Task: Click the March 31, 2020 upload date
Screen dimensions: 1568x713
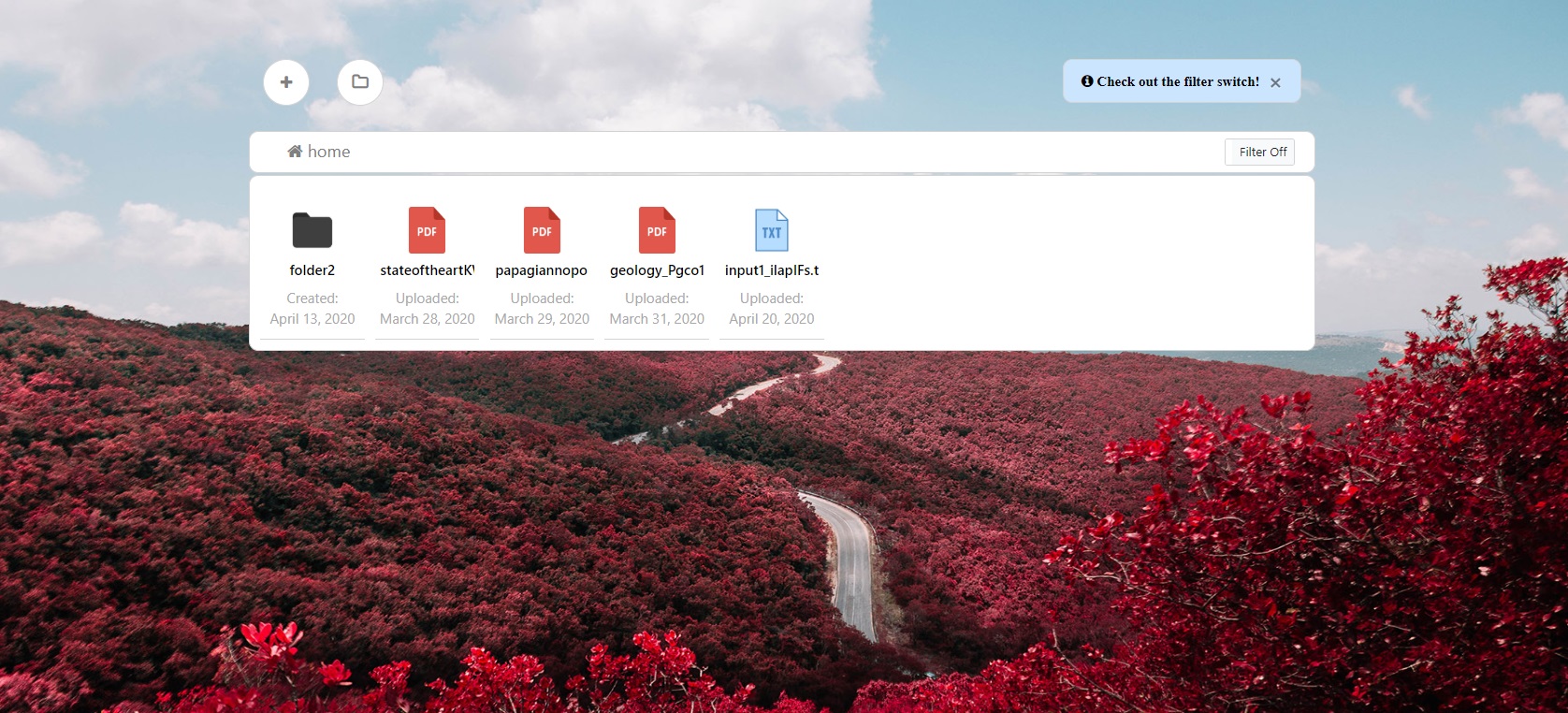Action: coord(657,319)
